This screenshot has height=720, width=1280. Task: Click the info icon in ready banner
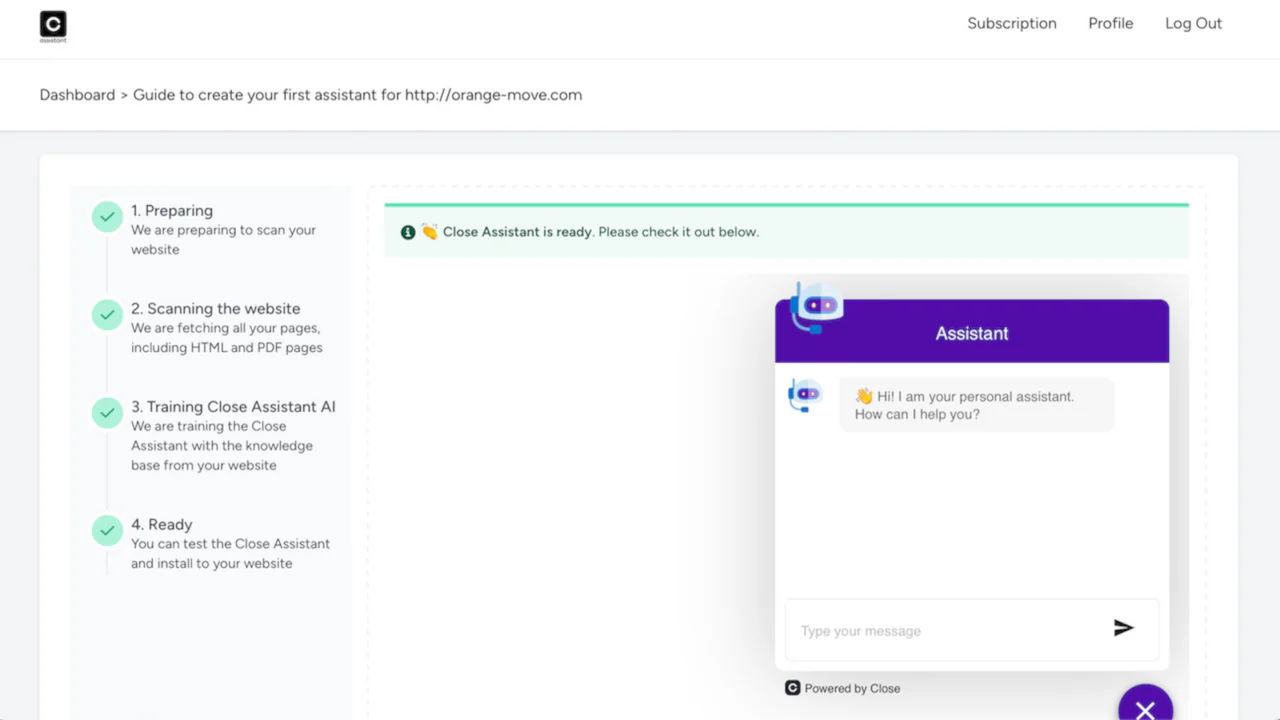(x=408, y=232)
